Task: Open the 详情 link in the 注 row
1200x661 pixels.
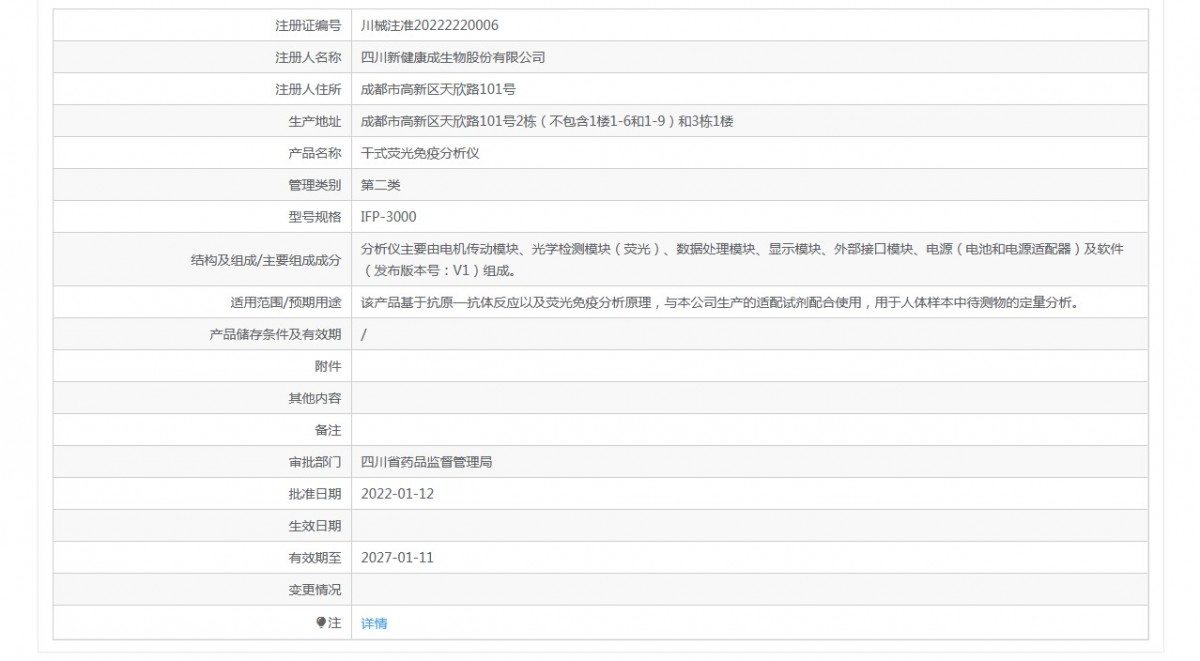Action: [x=374, y=623]
